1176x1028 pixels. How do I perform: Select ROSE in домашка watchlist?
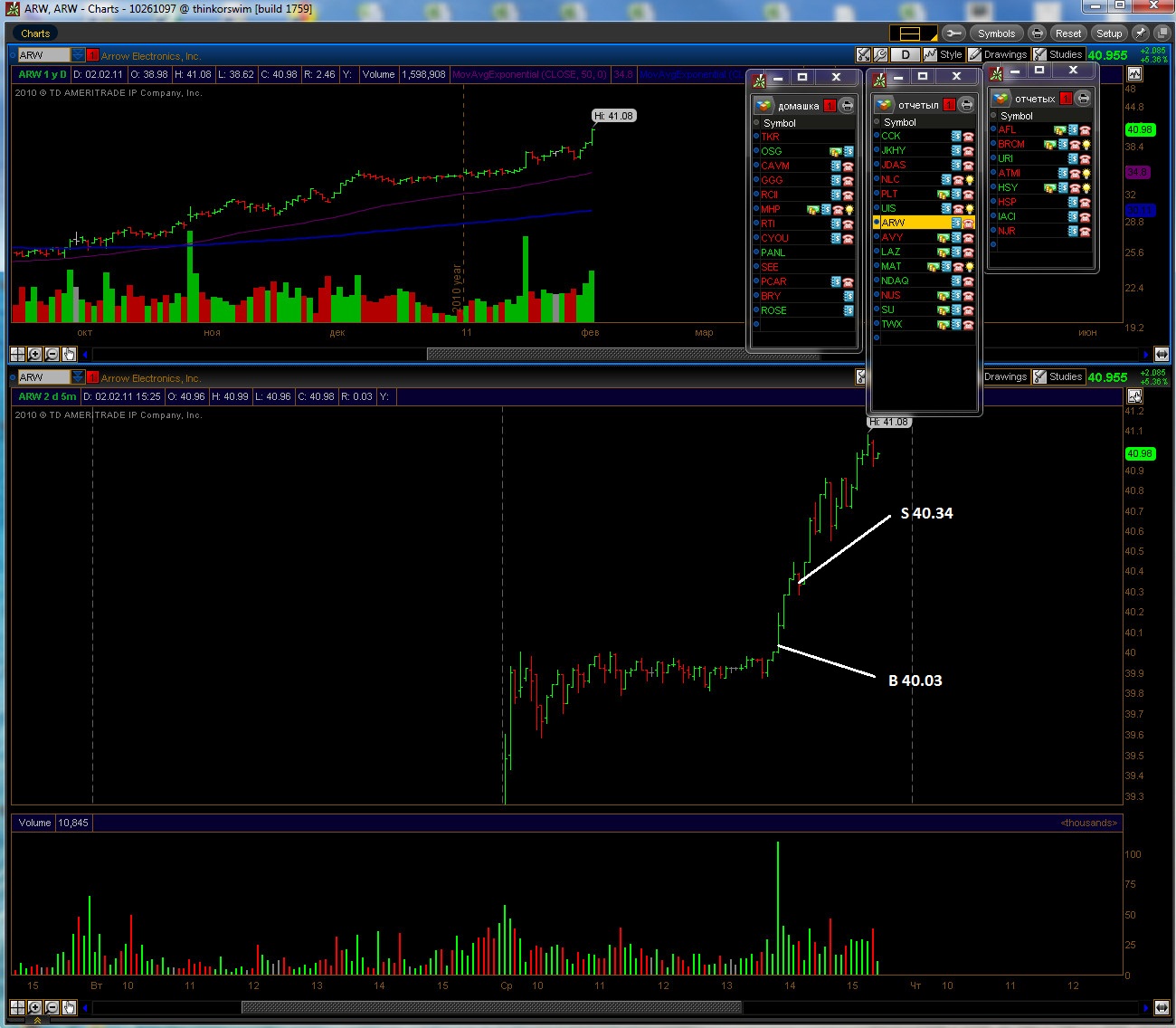click(804, 310)
